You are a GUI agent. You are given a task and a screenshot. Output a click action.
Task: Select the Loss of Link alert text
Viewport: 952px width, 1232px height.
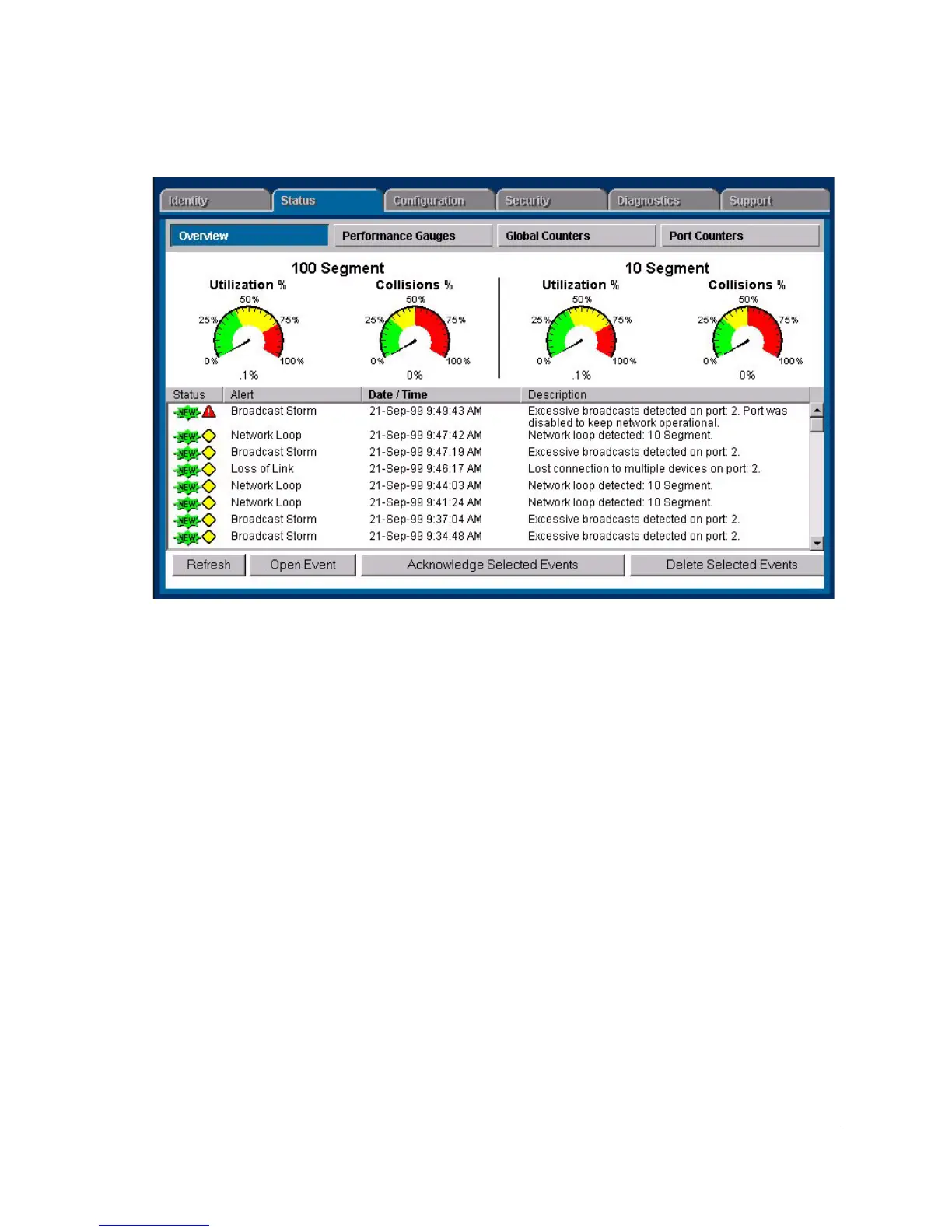click(262, 469)
